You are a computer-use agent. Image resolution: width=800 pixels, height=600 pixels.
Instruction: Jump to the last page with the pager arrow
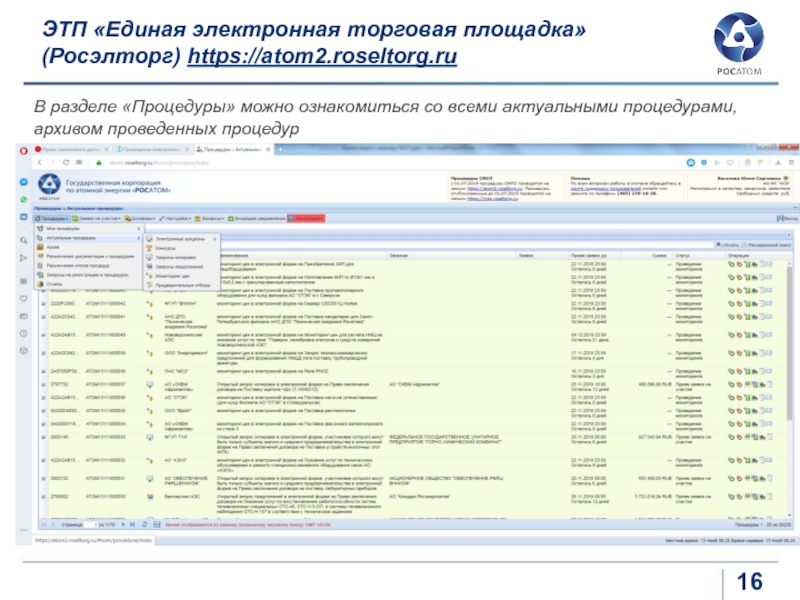click(x=133, y=524)
